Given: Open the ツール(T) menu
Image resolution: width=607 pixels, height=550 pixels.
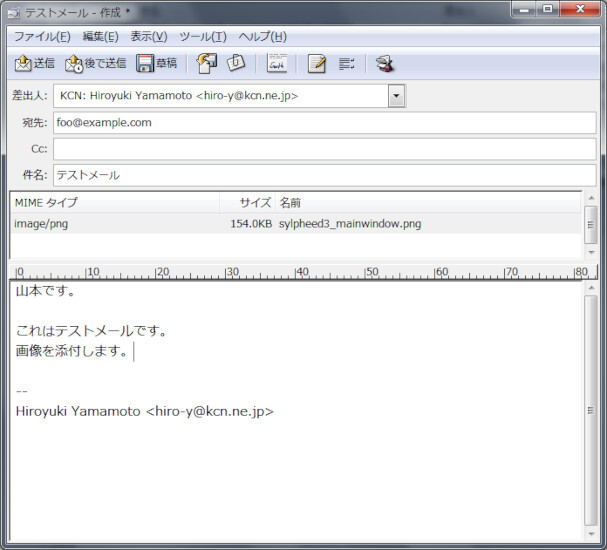Looking at the screenshot, I should [x=203, y=37].
